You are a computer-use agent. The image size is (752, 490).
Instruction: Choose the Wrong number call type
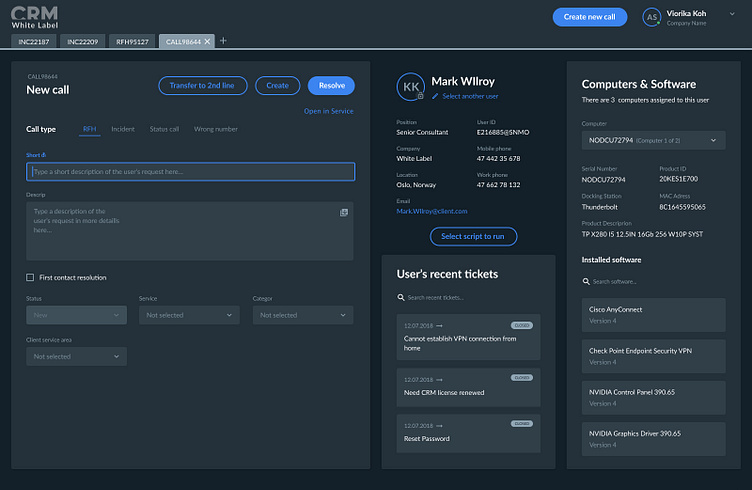[215, 129]
